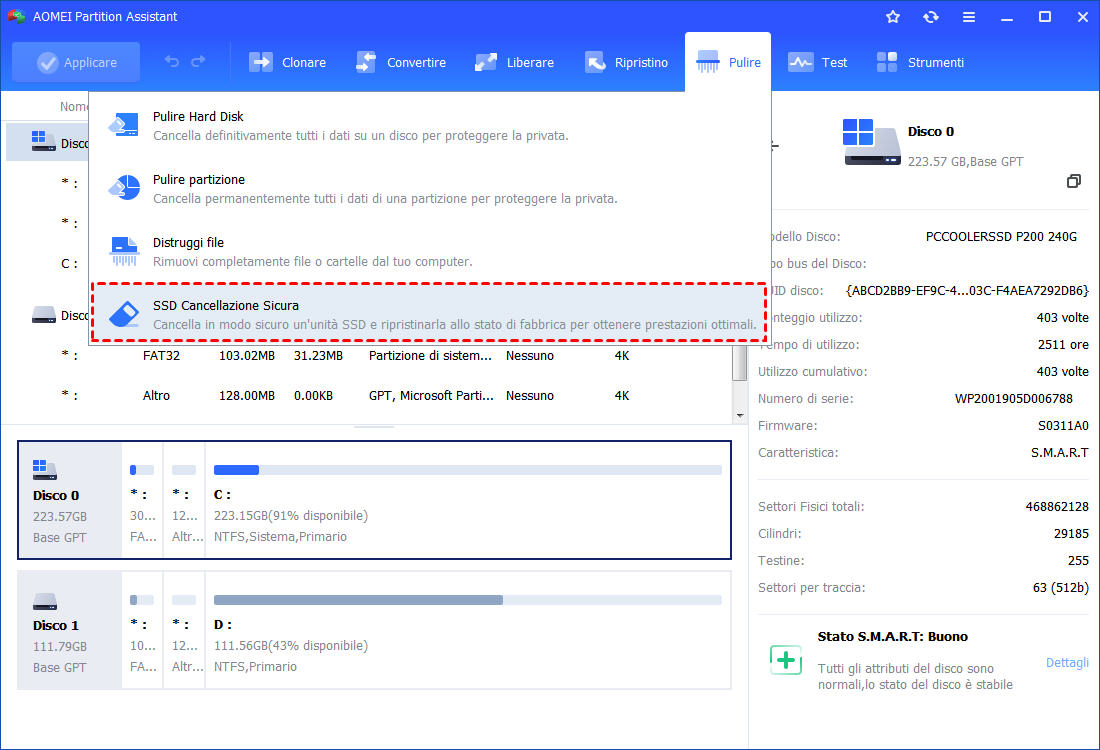Image resolution: width=1100 pixels, height=750 pixels.
Task: Open the Convertire menu
Action: 401,62
